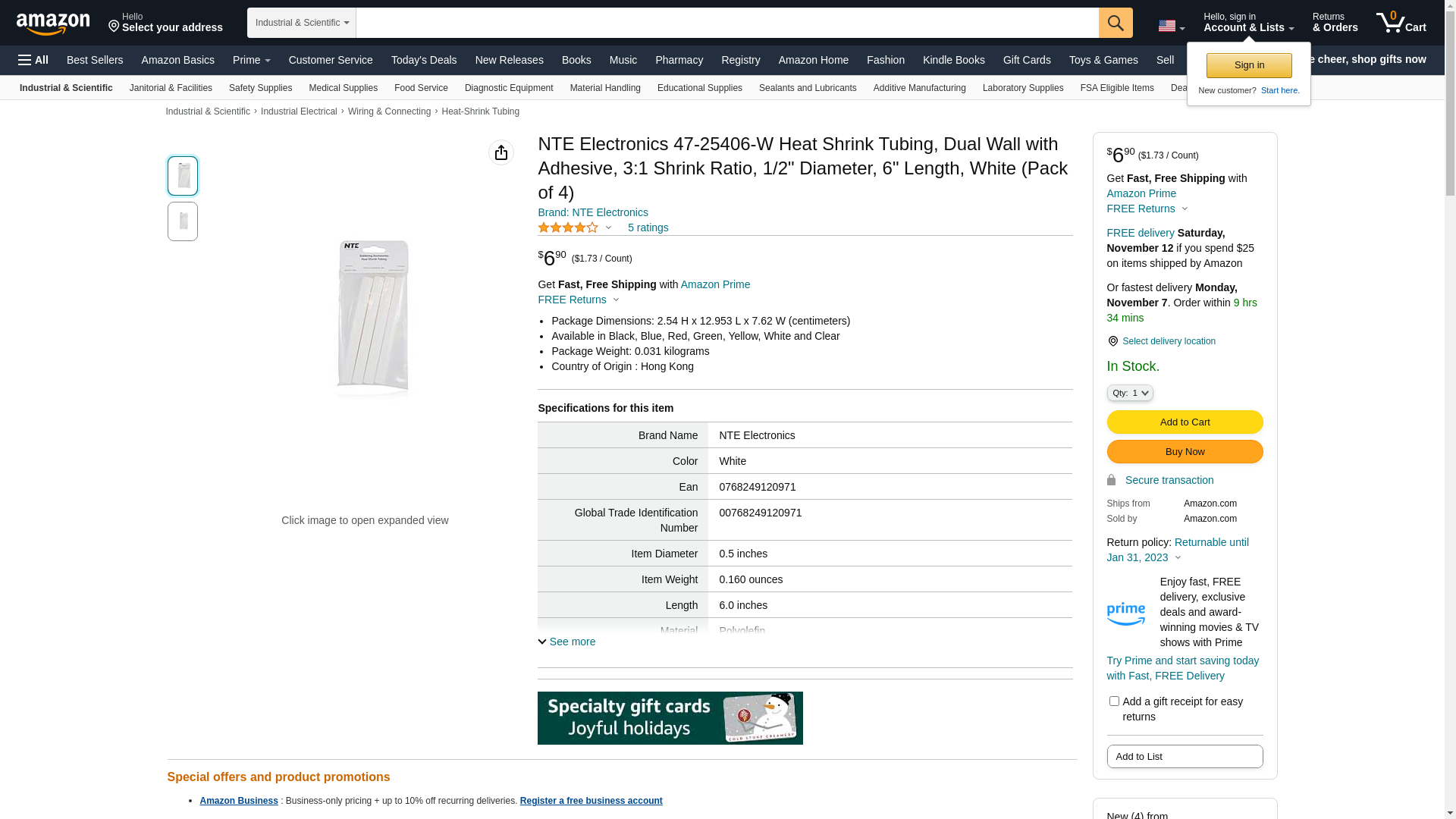1456x819 pixels.
Task: Click the share icon above product image
Action: [501, 152]
